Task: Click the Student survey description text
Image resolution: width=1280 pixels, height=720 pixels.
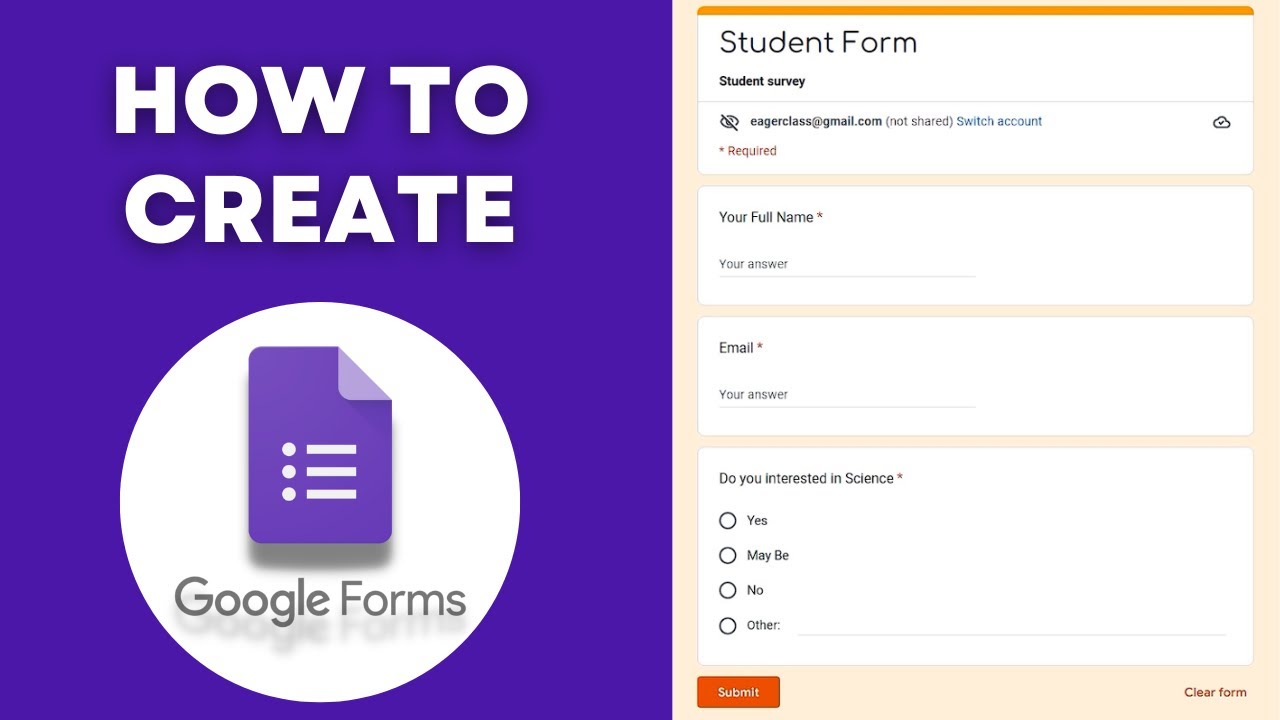Action: tap(762, 81)
